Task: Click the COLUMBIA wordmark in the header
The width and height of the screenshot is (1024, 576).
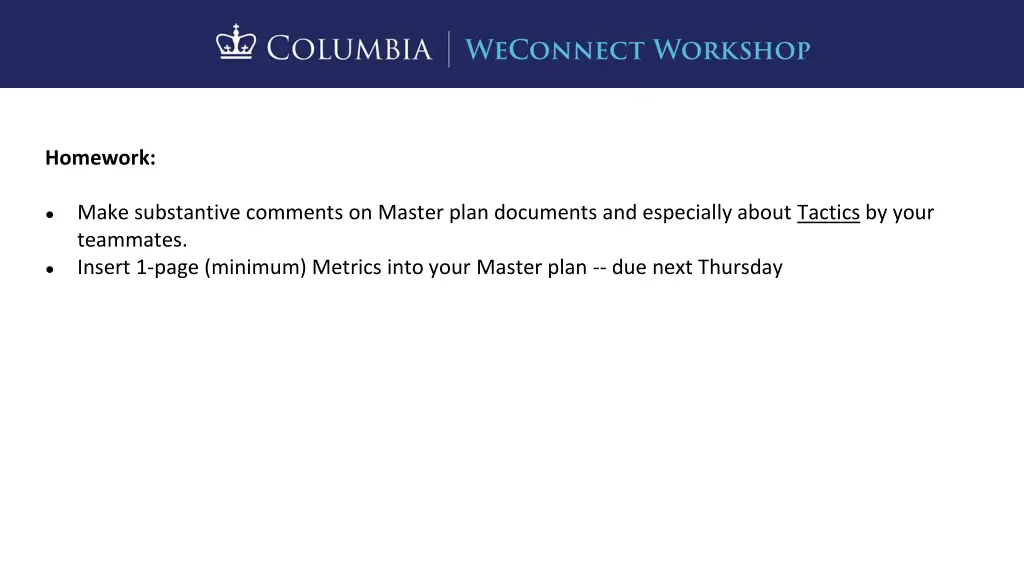Action: tap(349, 49)
